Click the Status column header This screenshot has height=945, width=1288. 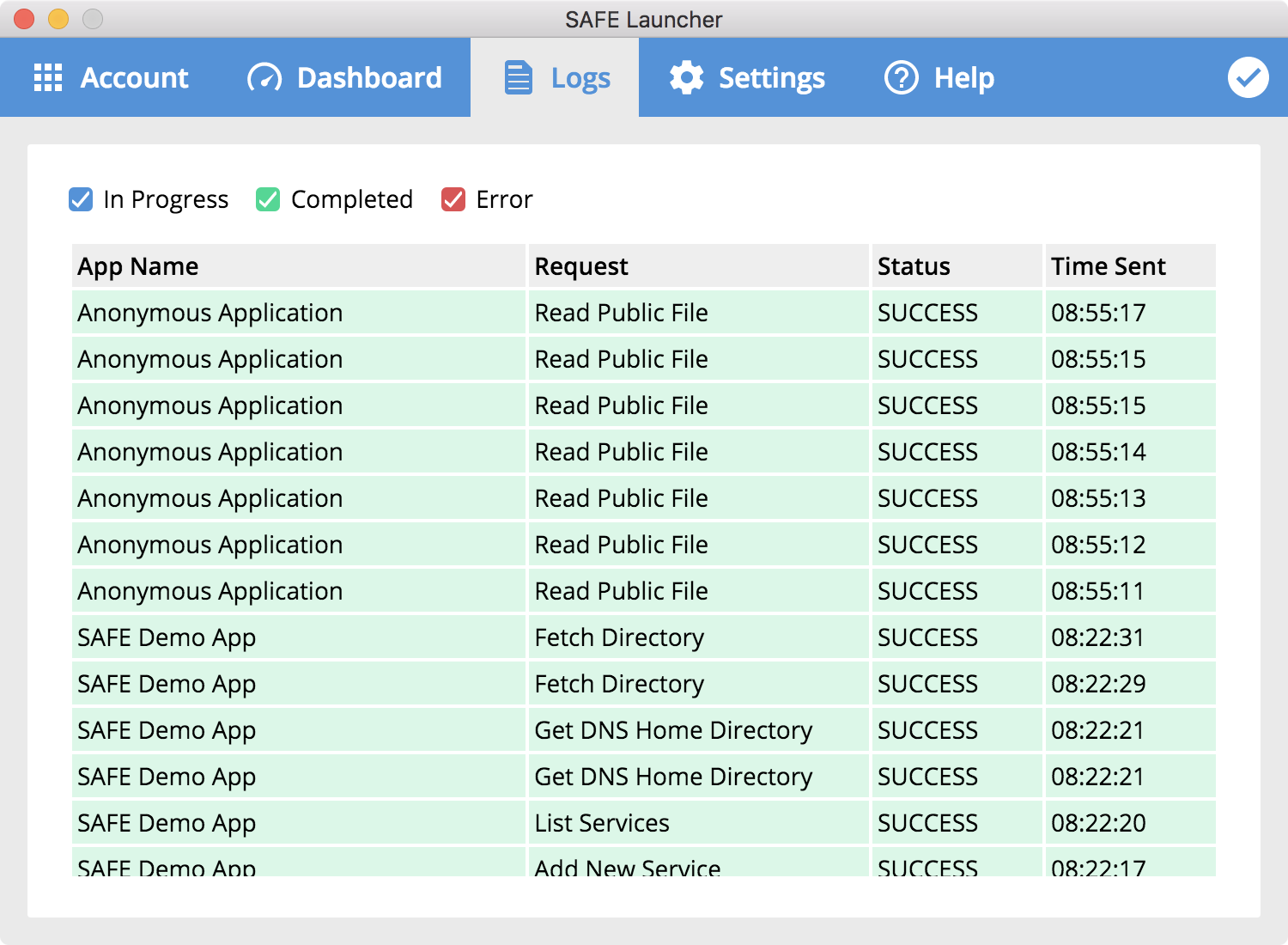[x=957, y=266]
